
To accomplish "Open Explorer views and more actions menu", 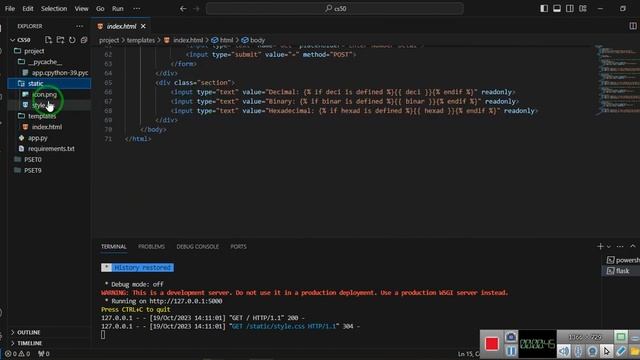I will (x=79, y=26).
